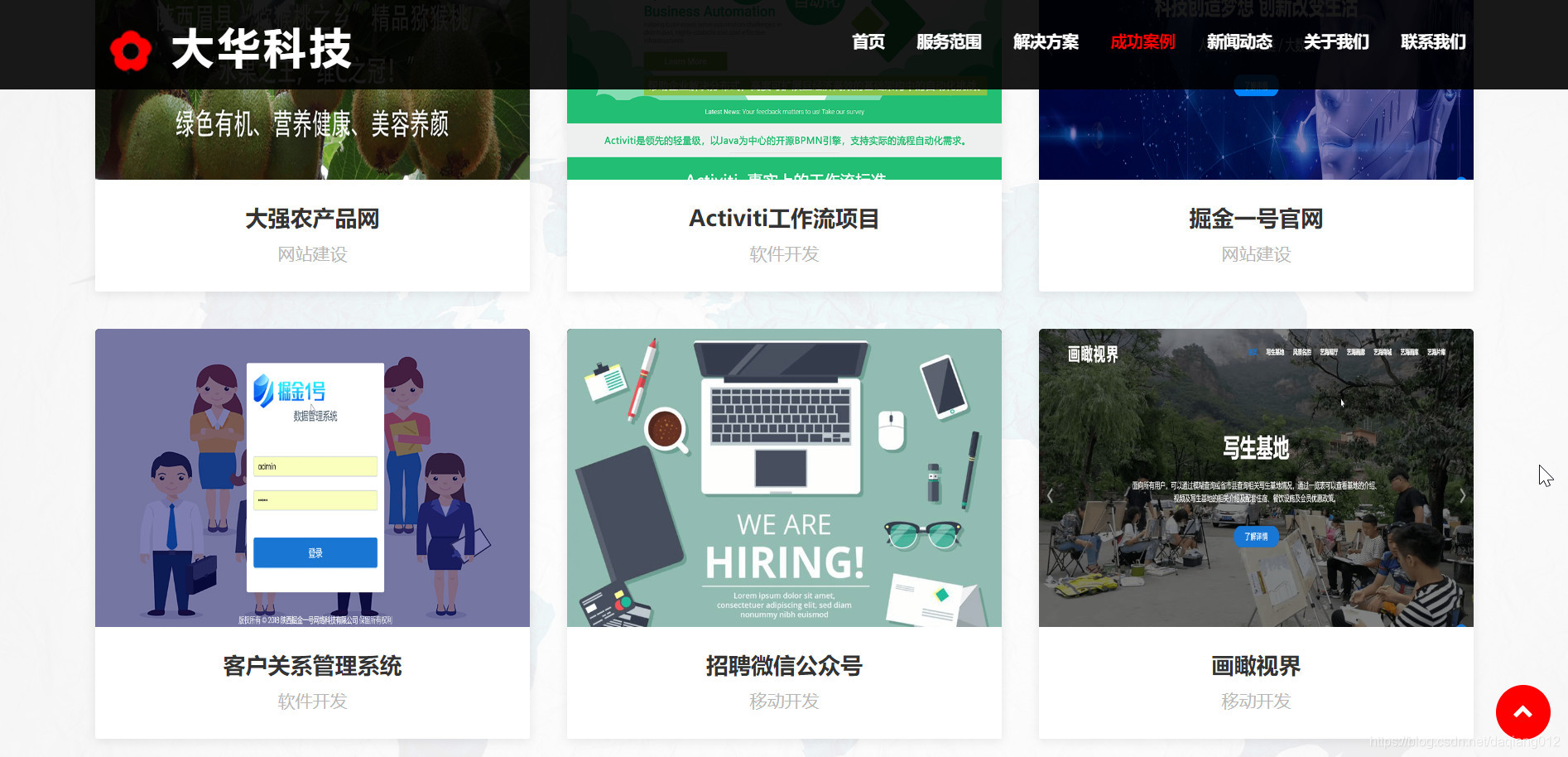The width and height of the screenshot is (1568, 757).
Task: Select the 成功案例 navigation item
Action: point(1142,42)
